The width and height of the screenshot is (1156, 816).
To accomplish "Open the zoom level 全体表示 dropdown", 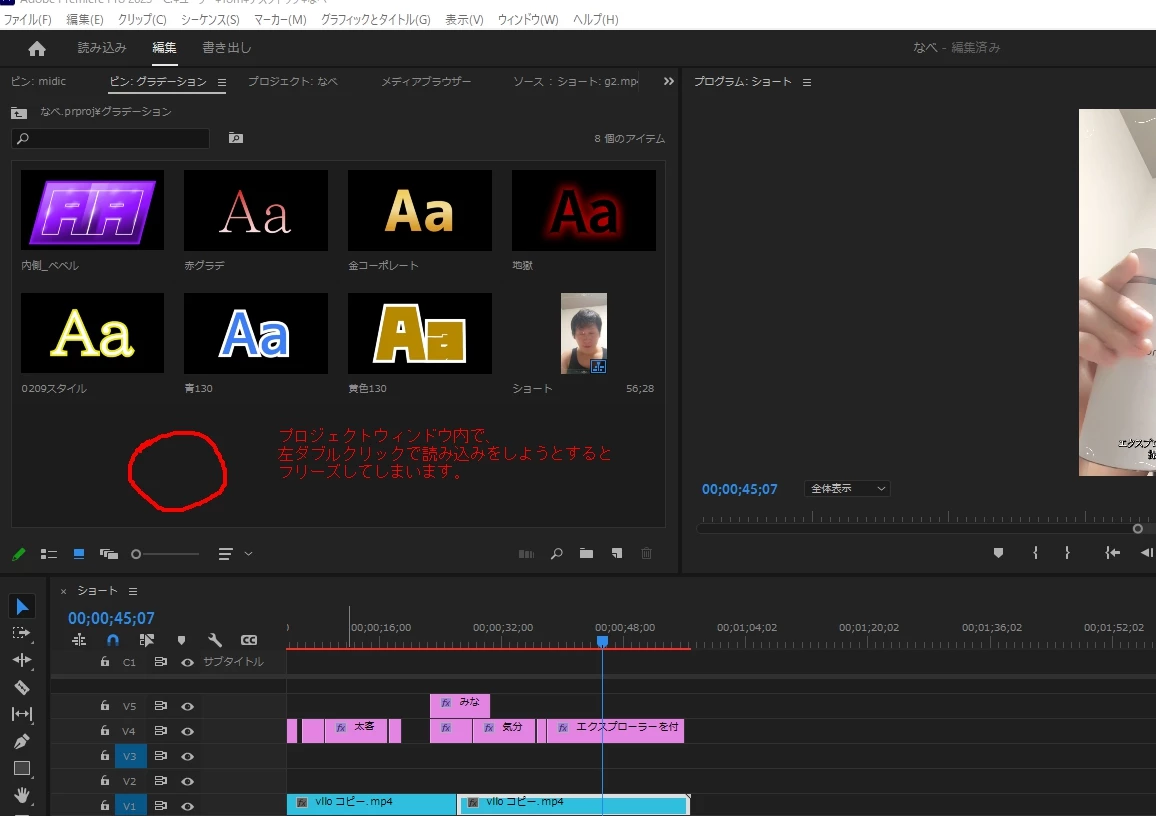I will click(x=847, y=489).
